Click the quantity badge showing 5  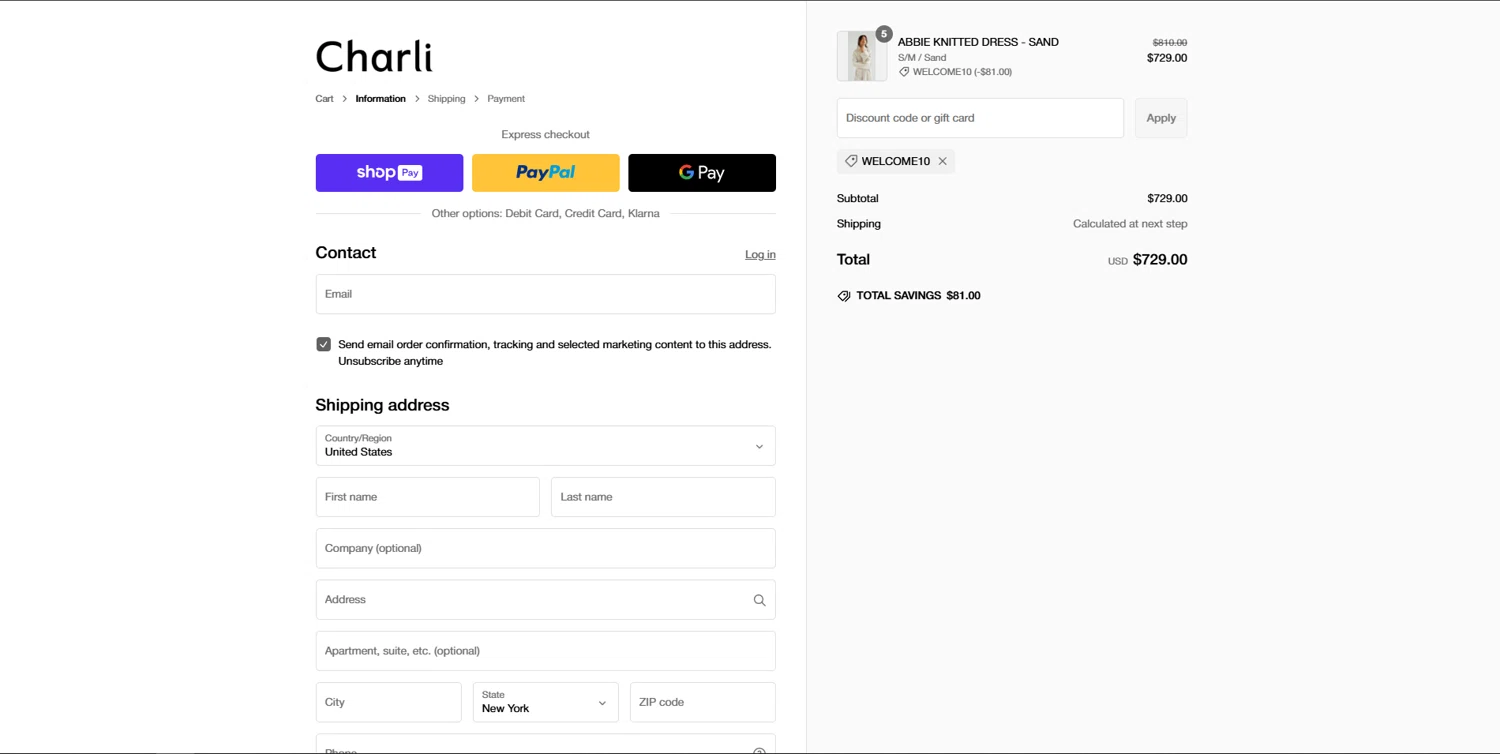[x=884, y=34]
